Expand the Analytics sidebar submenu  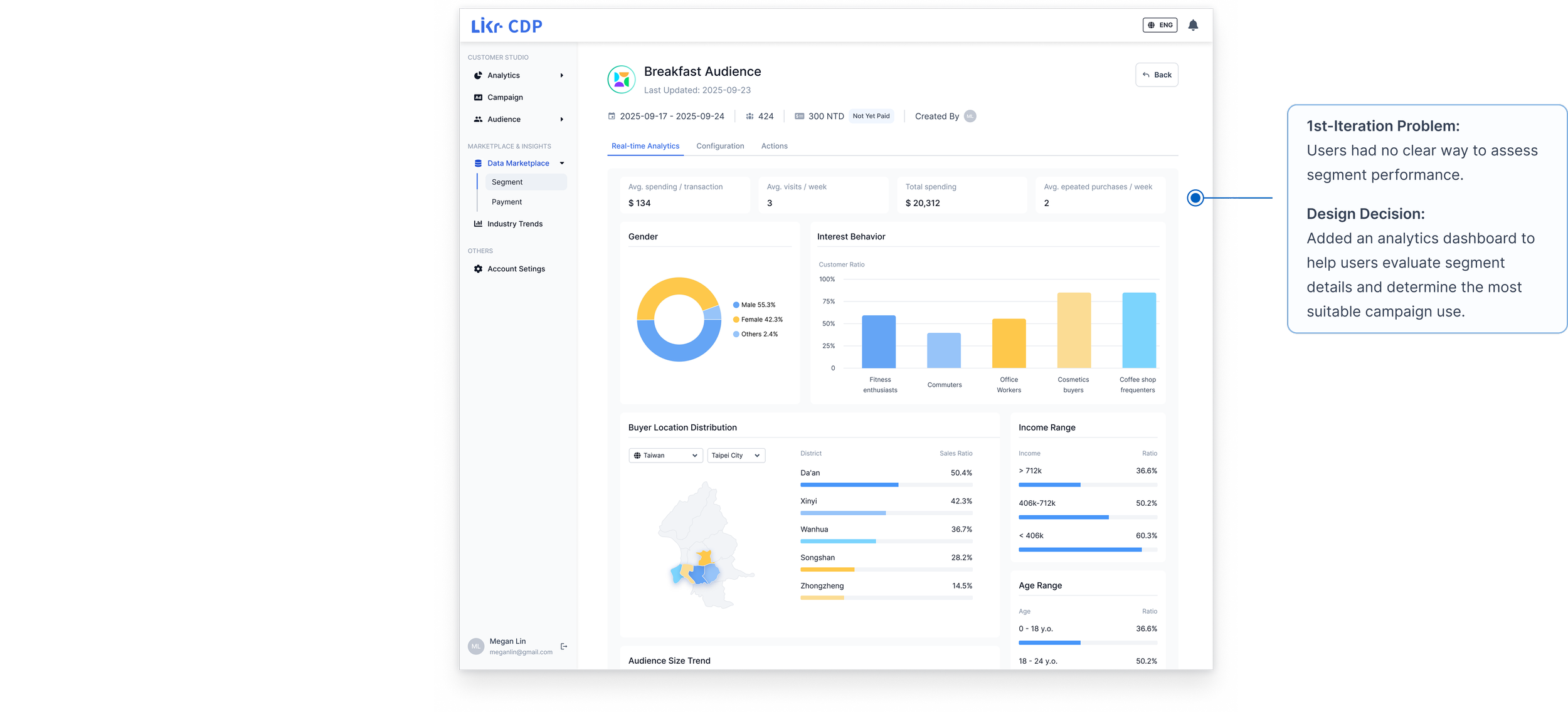tap(561, 75)
